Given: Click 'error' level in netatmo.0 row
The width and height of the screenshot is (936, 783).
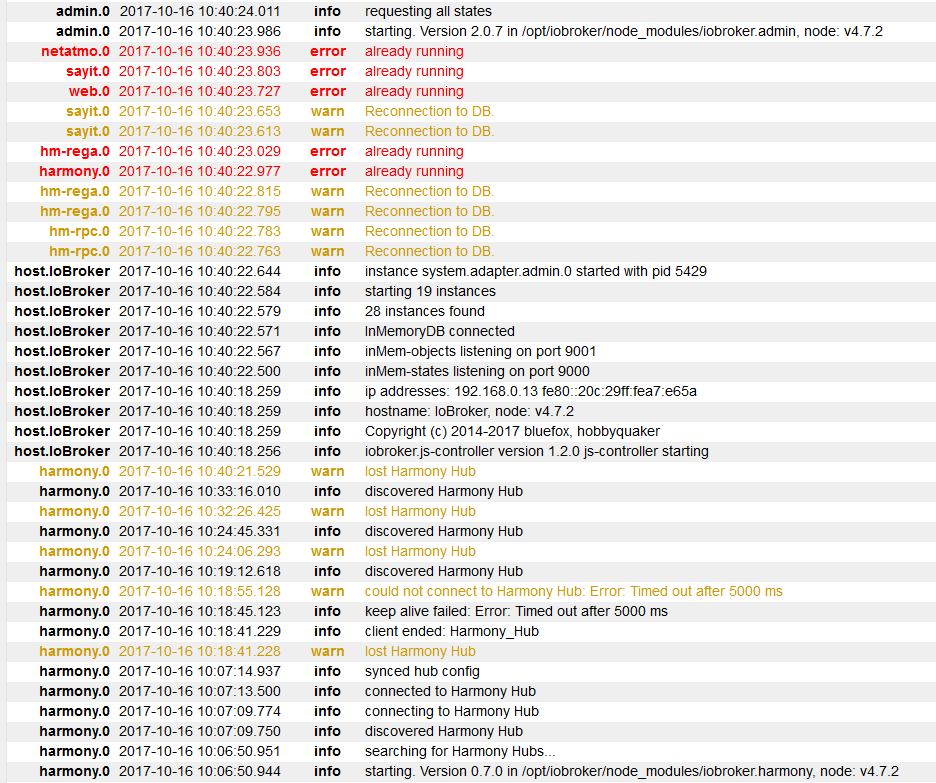Looking at the screenshot, I should pos(328,51).
